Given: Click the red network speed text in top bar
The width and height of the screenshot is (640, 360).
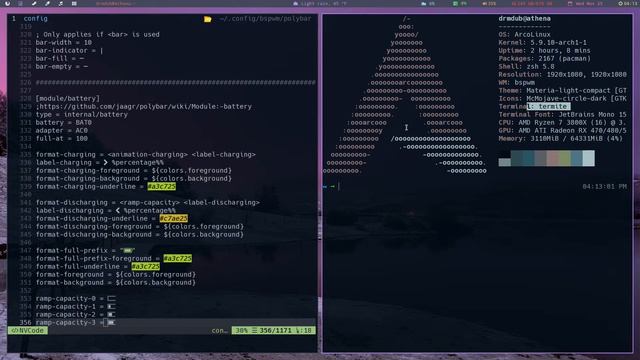Looking at the screenshot, I should point(532,4).
